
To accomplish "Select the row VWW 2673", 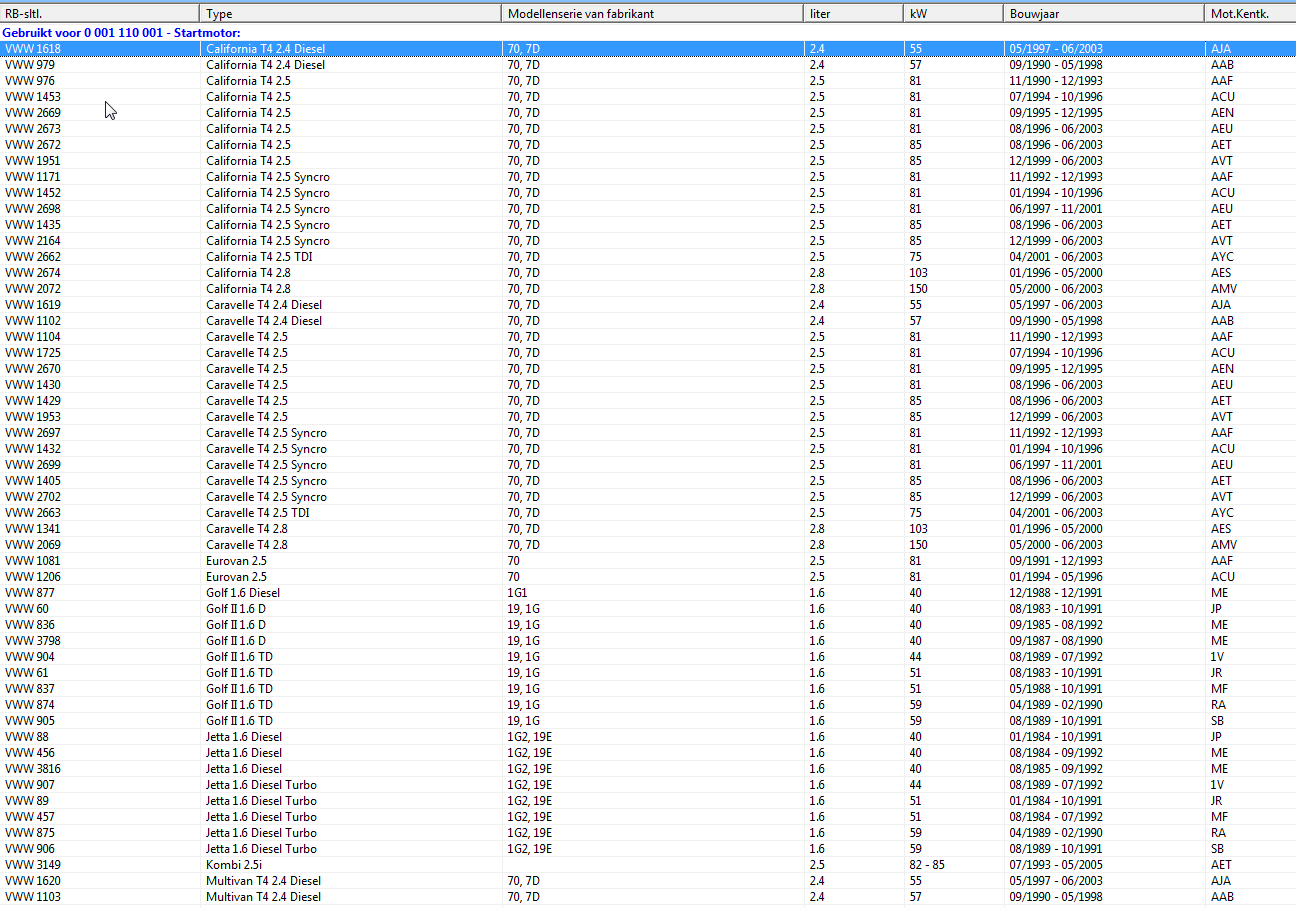I will click(x=648, y=129).
